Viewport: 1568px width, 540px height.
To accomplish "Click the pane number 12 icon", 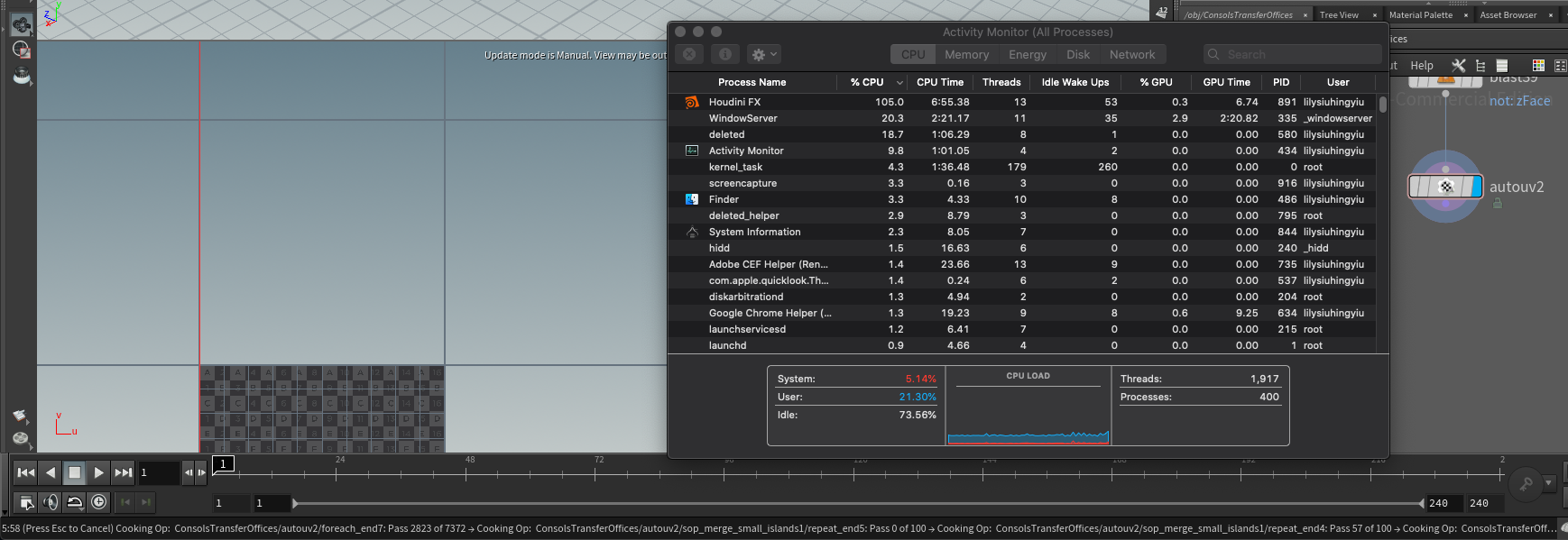I will click(1161, 12).
